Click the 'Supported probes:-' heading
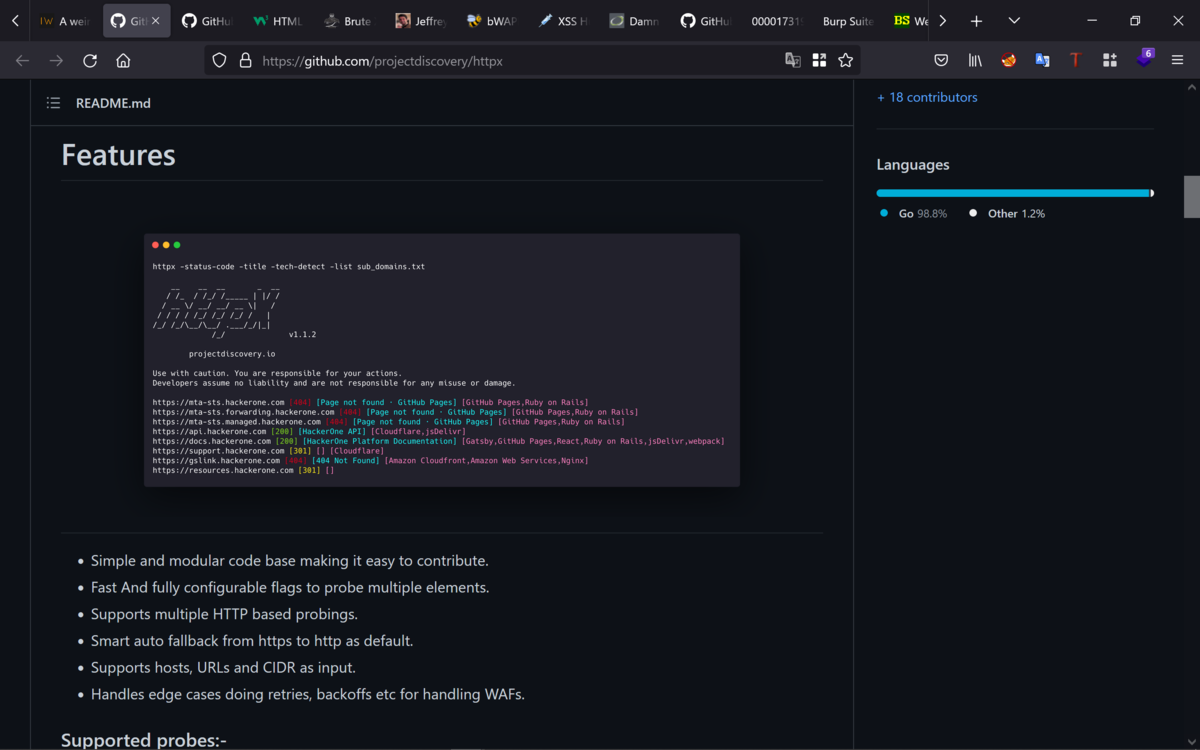Screen dimensions: 1200x750 [x=144, y=740]
